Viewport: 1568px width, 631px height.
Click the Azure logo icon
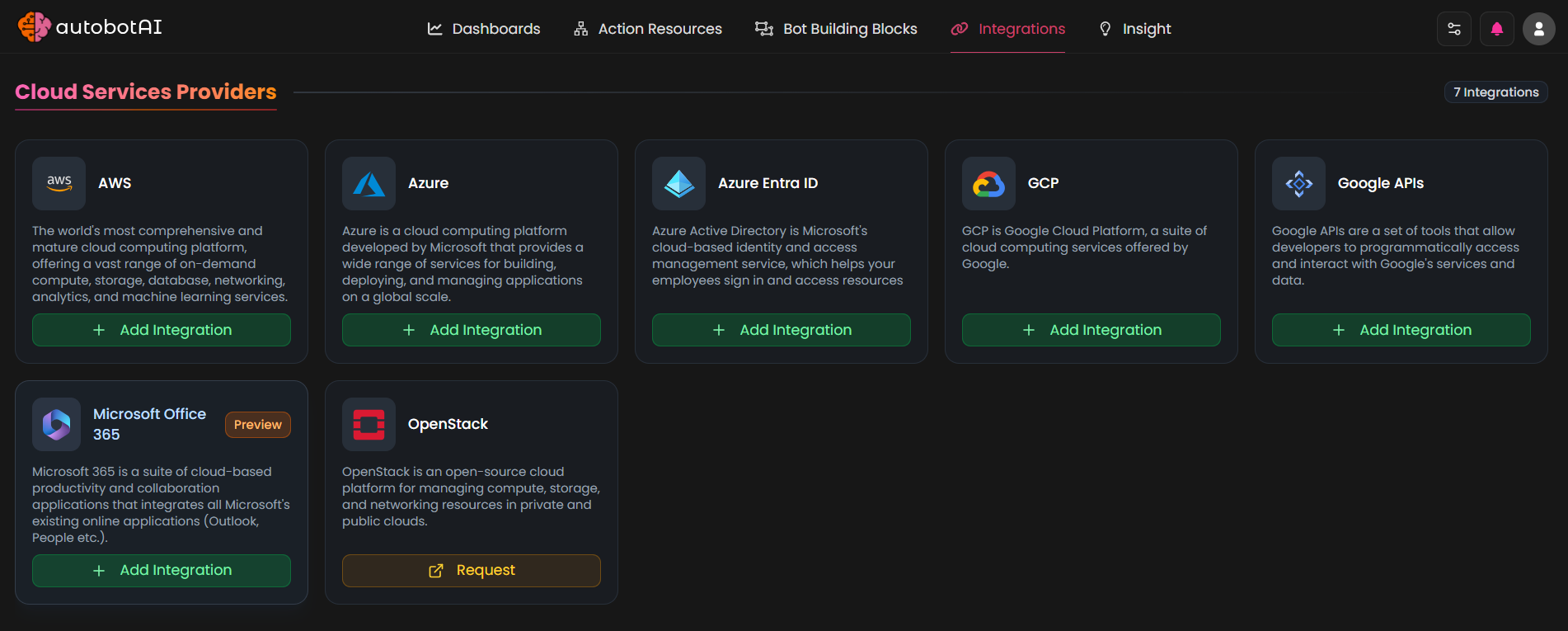pos(369,183)
